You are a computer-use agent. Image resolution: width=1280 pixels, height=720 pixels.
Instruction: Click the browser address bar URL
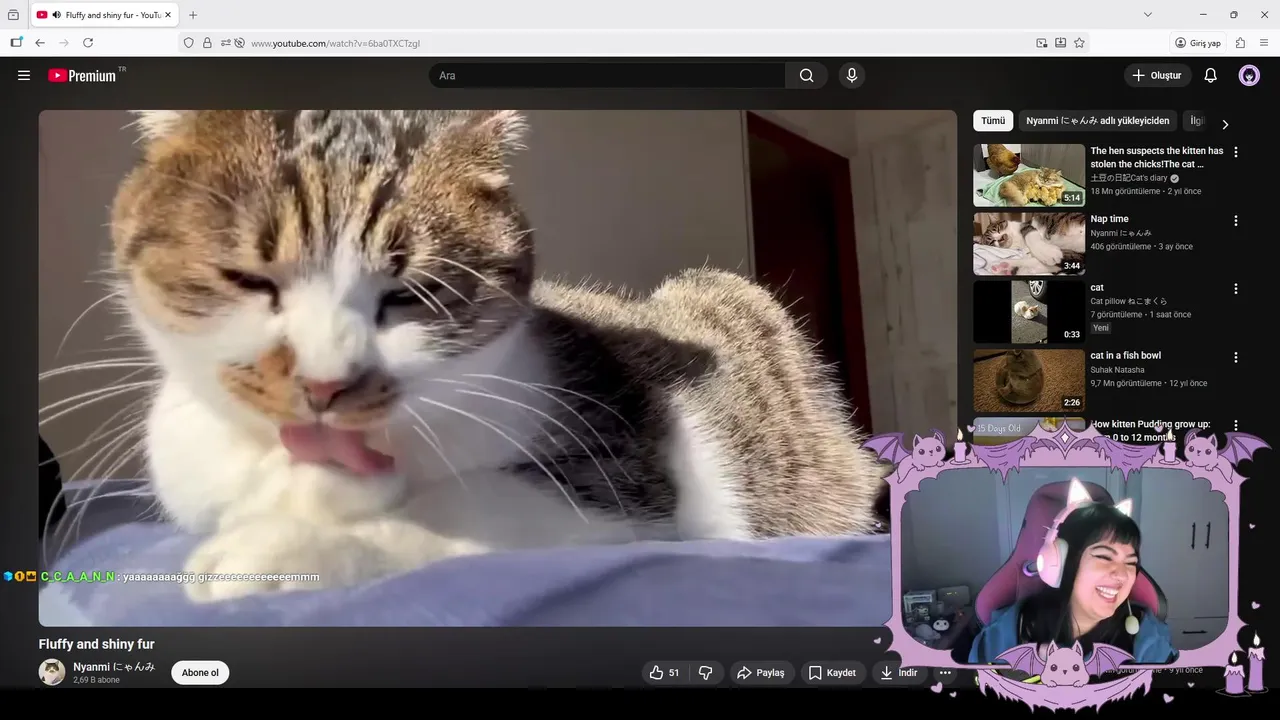[335, 43]
